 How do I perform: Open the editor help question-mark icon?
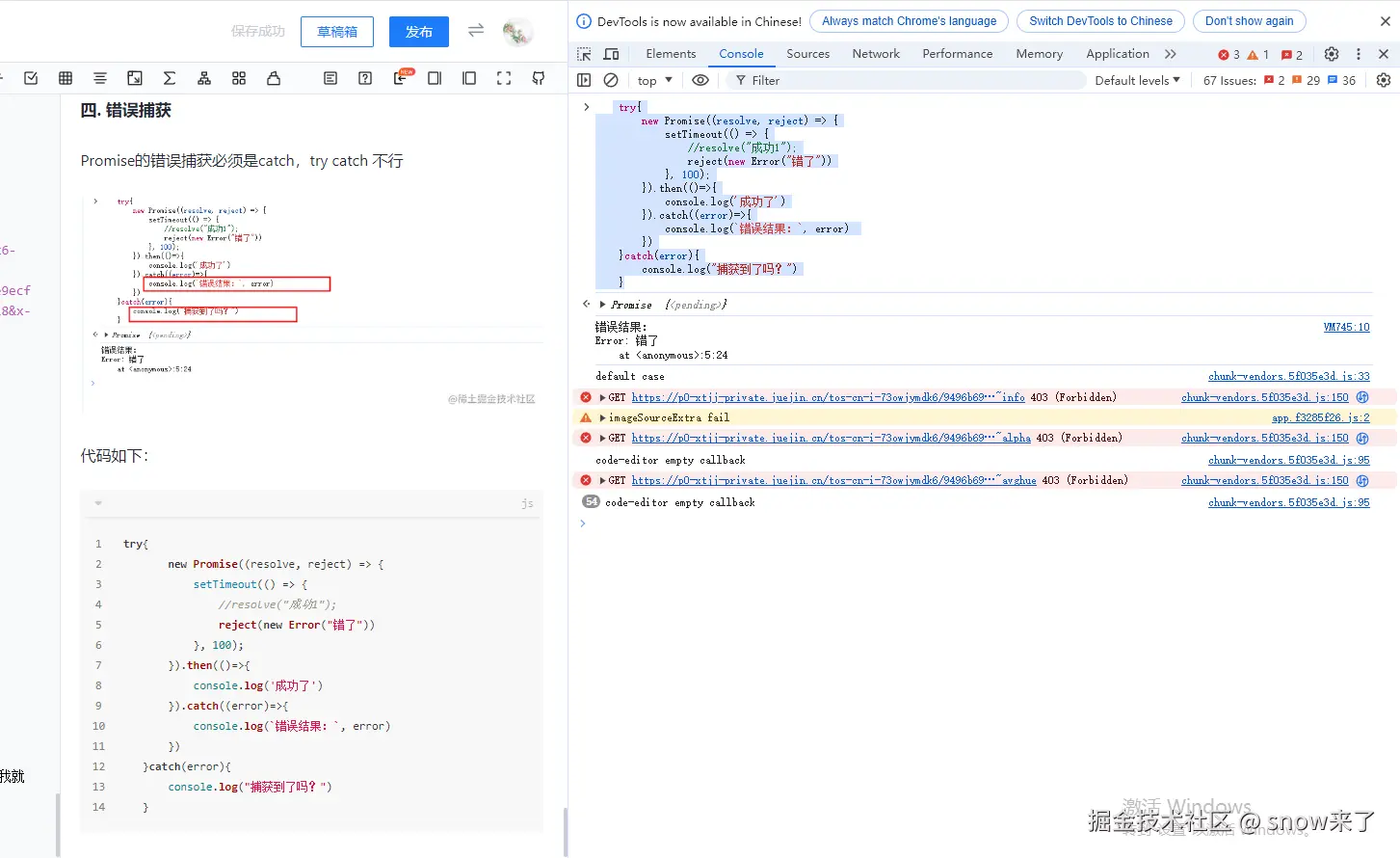coord(365,78)
